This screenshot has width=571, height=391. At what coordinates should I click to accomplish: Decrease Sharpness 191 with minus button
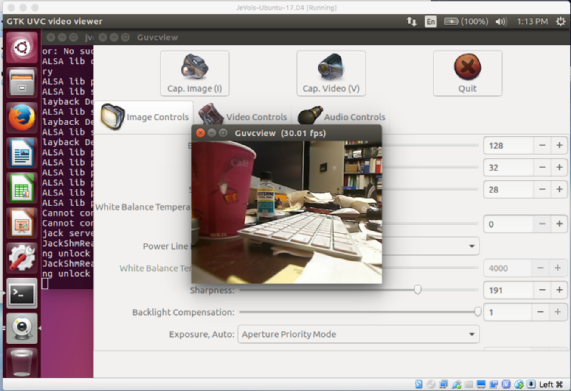point(542,290)
